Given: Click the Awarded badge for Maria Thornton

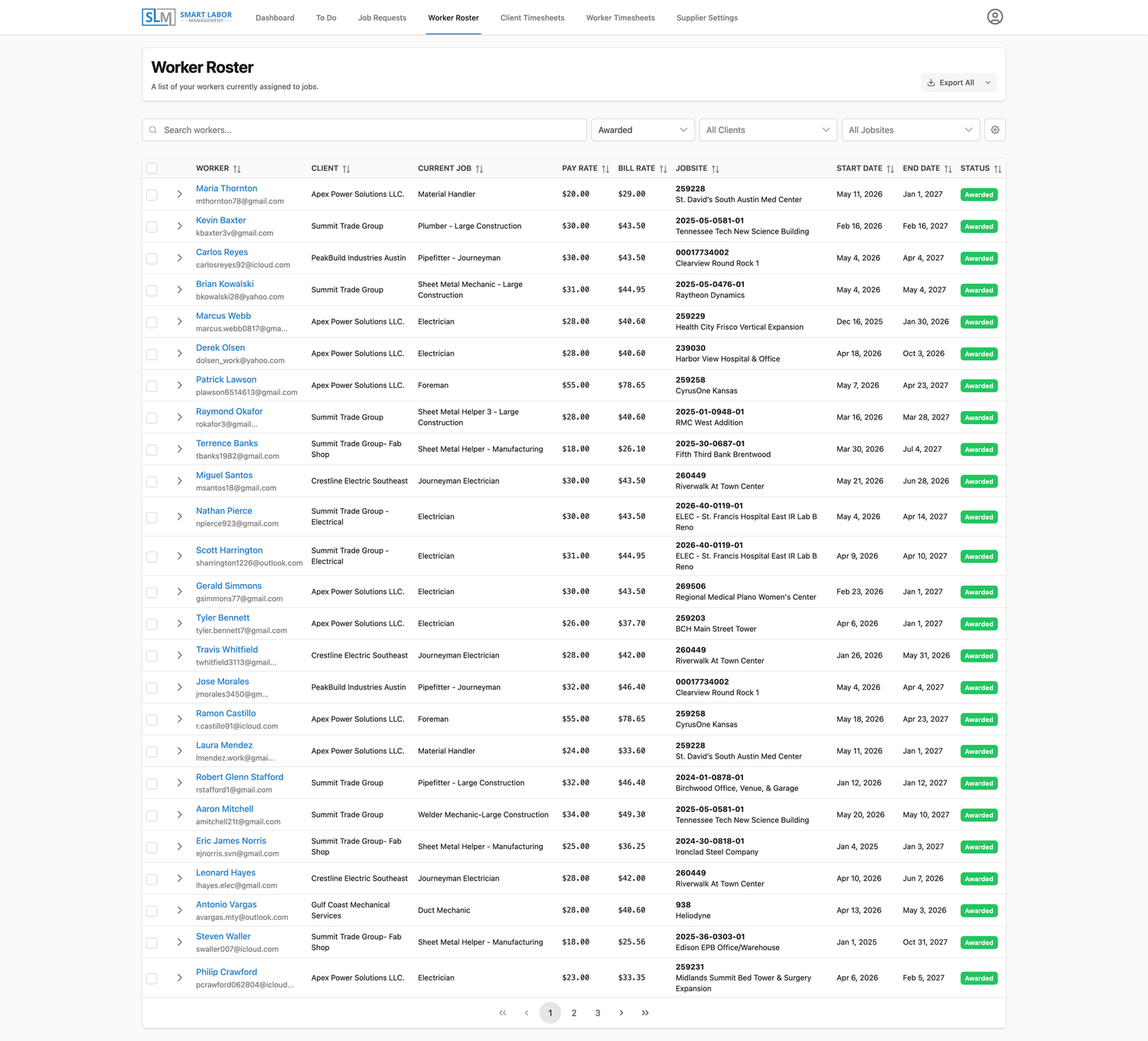Looking at the screenshot, I should [x=979, y=194].
